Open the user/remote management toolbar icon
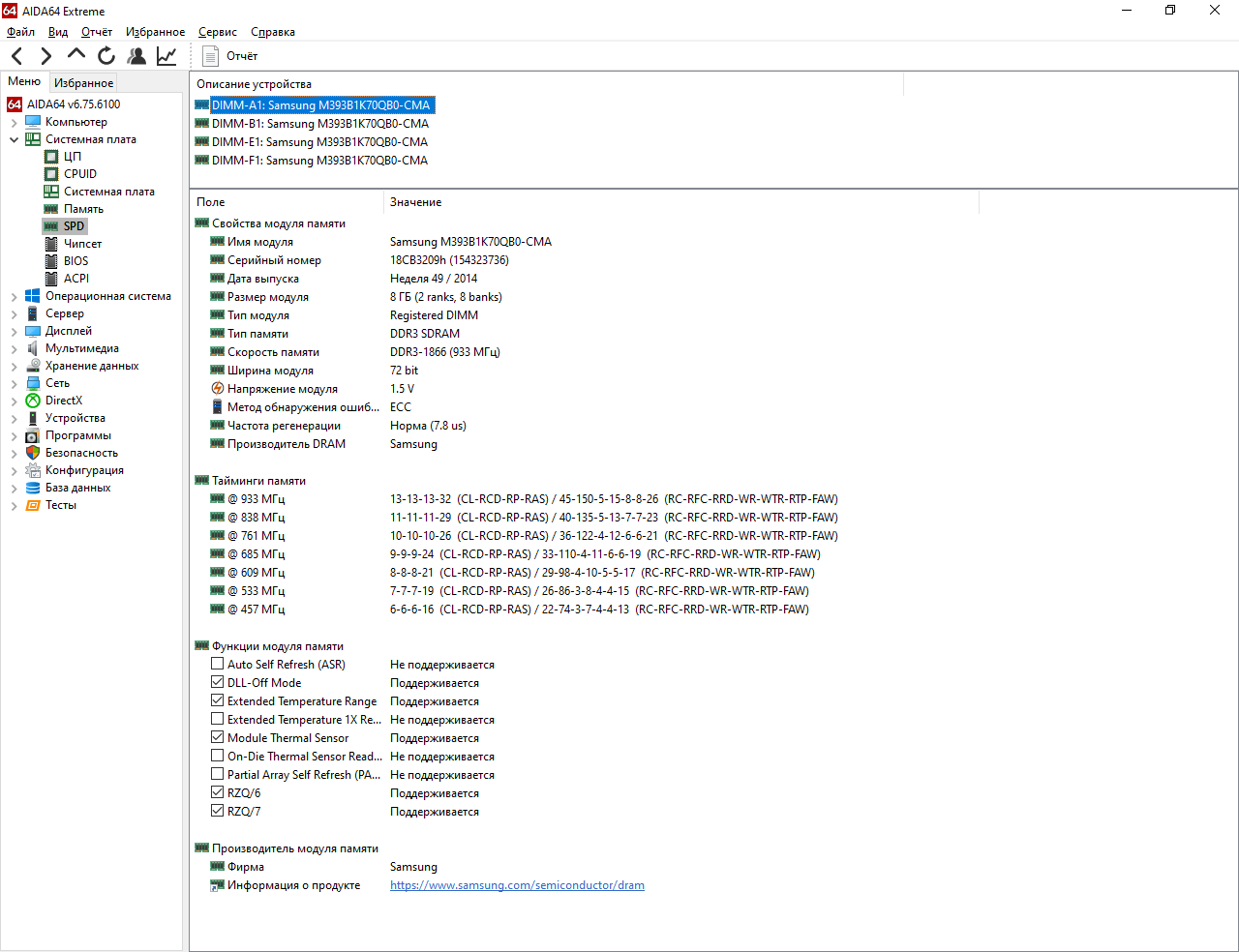 pos(136,56)
